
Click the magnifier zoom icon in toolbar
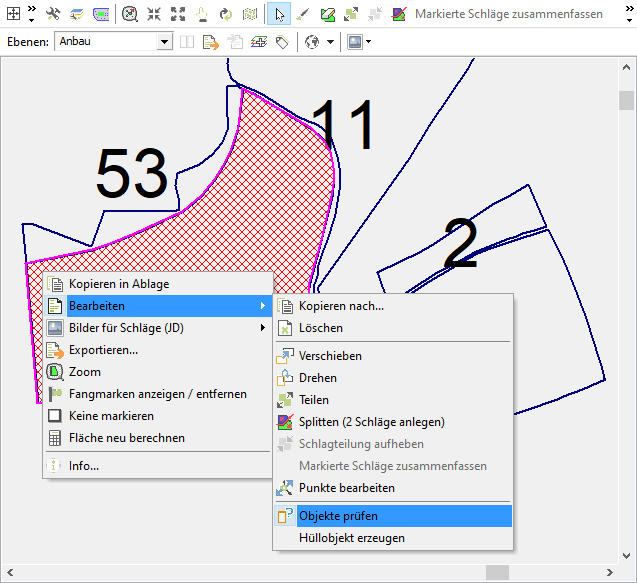pyautogui.click(x=130, y=14)
